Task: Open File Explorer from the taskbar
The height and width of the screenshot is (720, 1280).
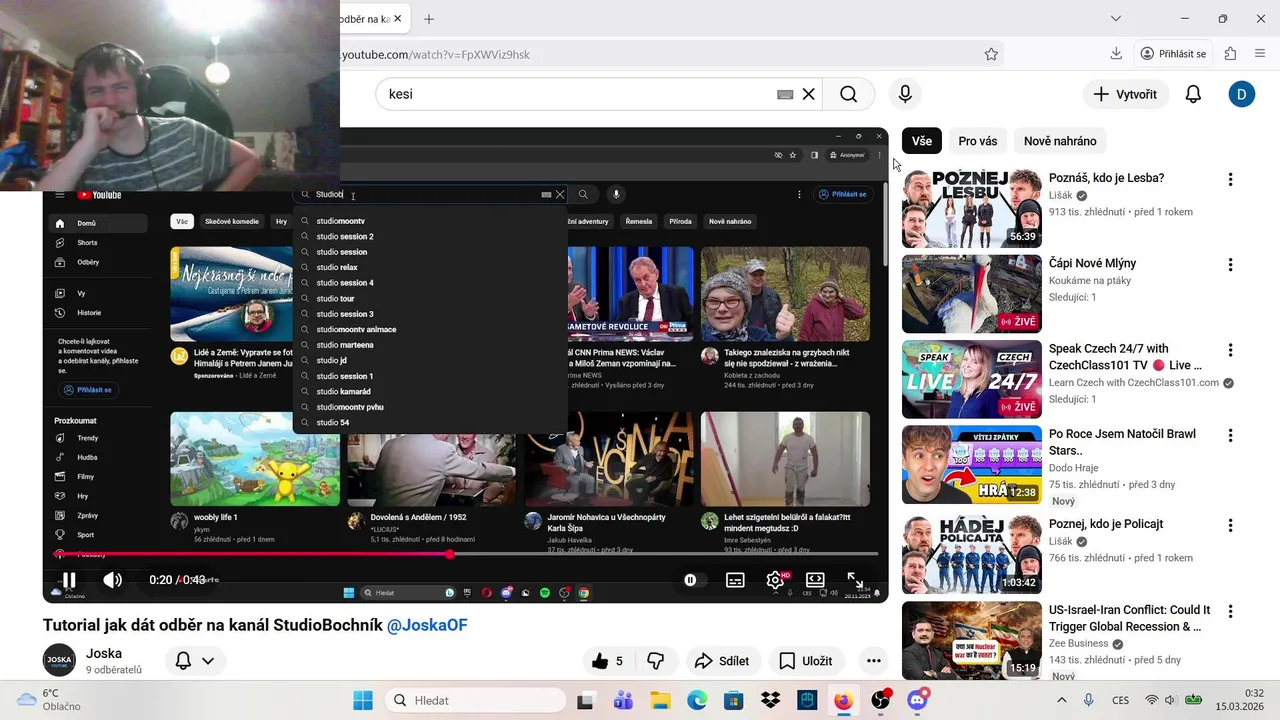Action: 660,700
